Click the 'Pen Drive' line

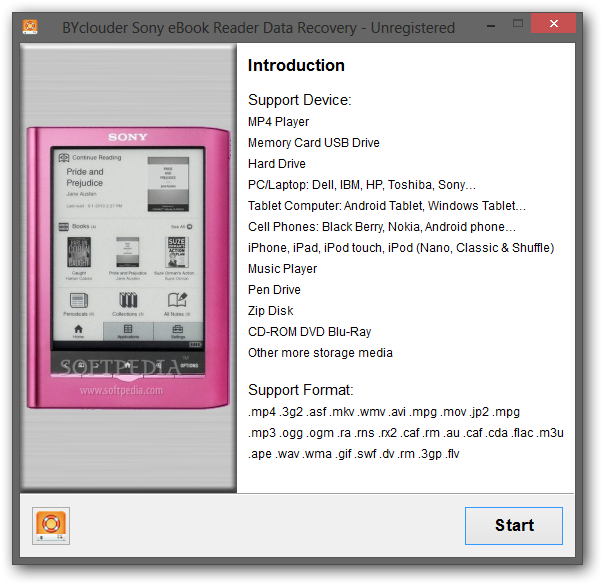point(274,290)
